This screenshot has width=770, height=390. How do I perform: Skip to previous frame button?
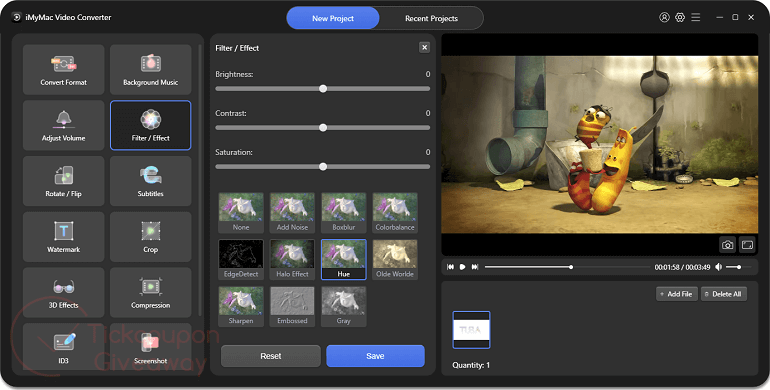click(x=450, y=267)
